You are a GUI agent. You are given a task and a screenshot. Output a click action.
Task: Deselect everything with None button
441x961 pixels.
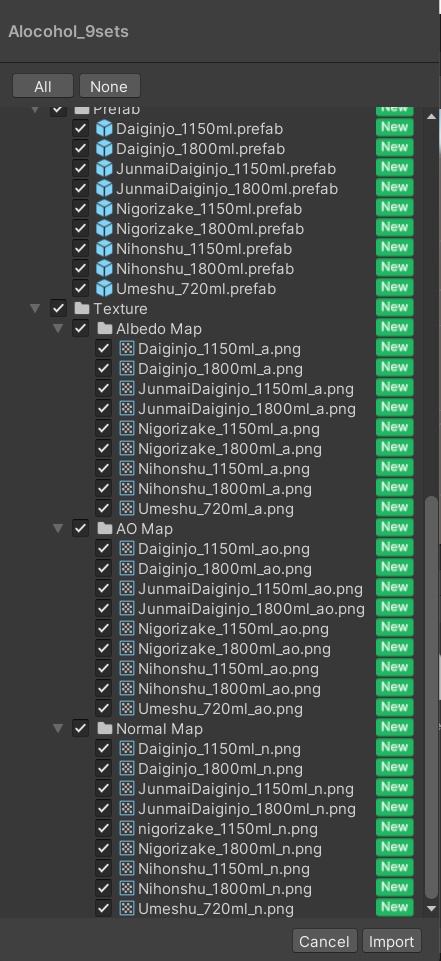(109, 86)
